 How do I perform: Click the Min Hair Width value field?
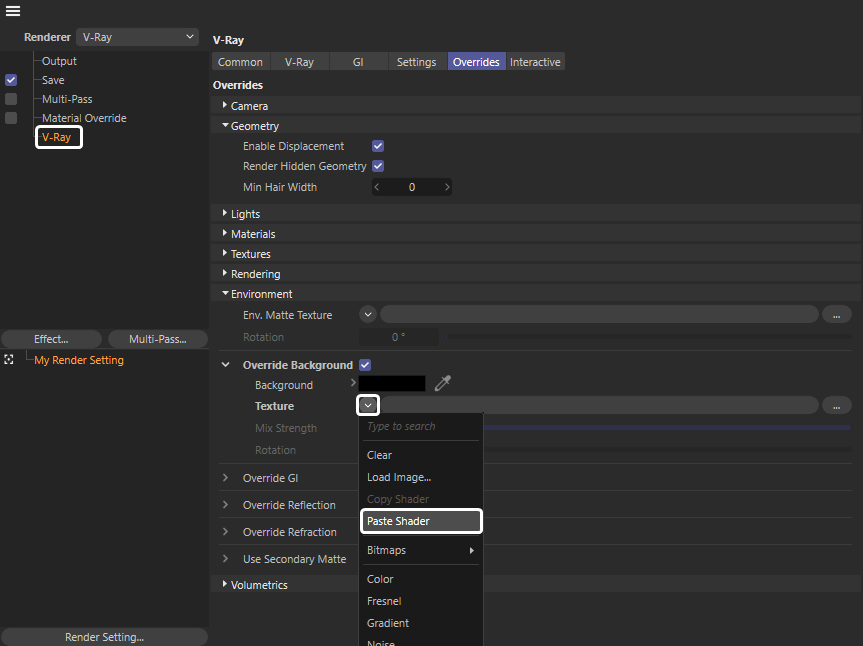point(412,187)
